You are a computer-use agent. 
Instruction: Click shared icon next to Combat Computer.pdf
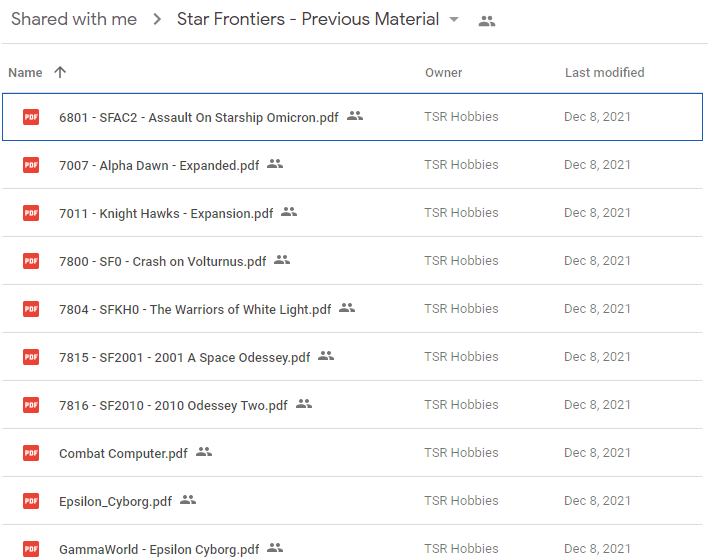coord(204,452)
